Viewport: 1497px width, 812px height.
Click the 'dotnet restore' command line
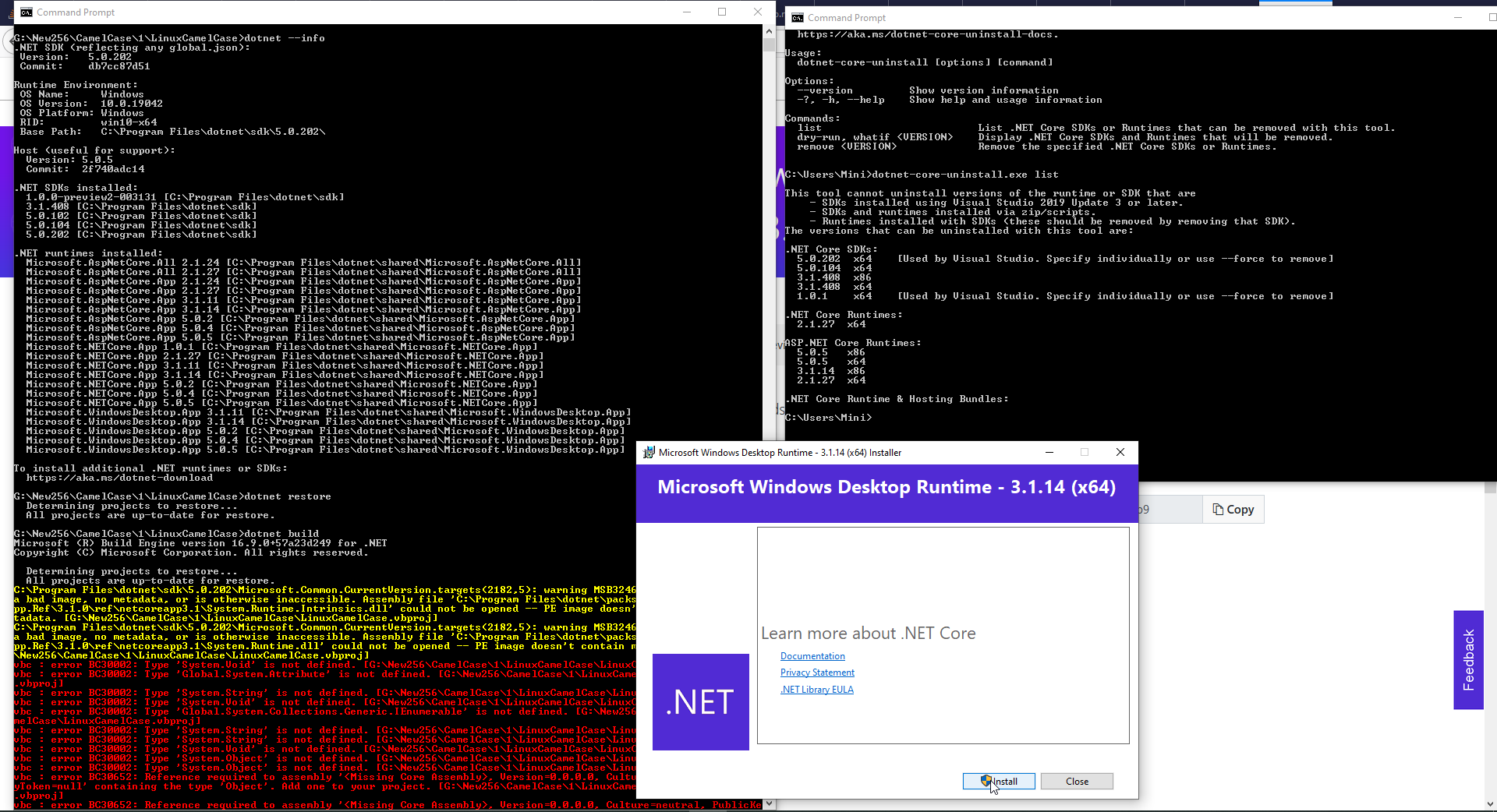pos(172,496)
